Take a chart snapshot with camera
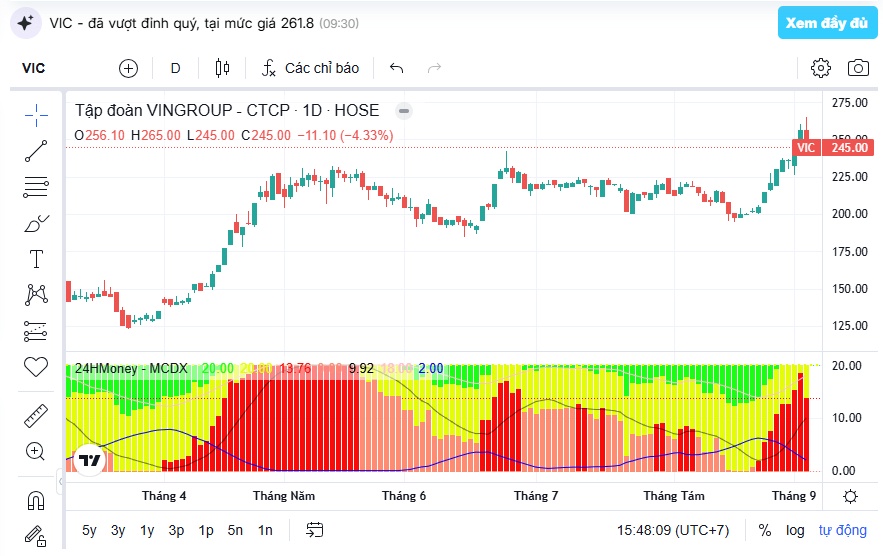883x556 pixels. [x=858, y=68]
